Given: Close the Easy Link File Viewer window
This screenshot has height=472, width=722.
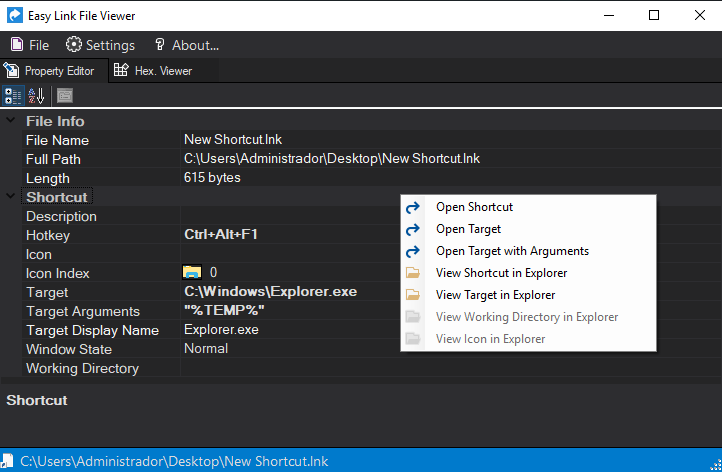Looking at the screenshot, I should (x=699, y=15).
